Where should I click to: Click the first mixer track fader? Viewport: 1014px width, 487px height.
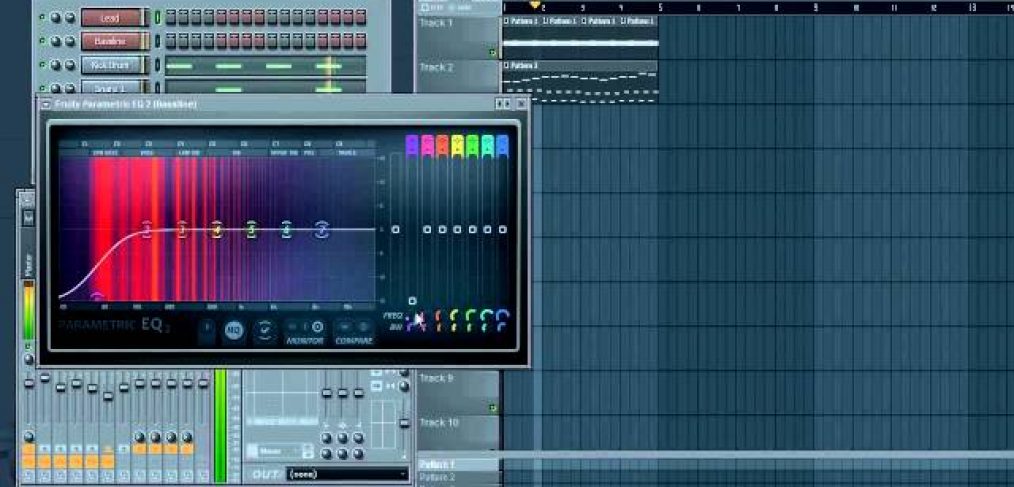[29, 384]
